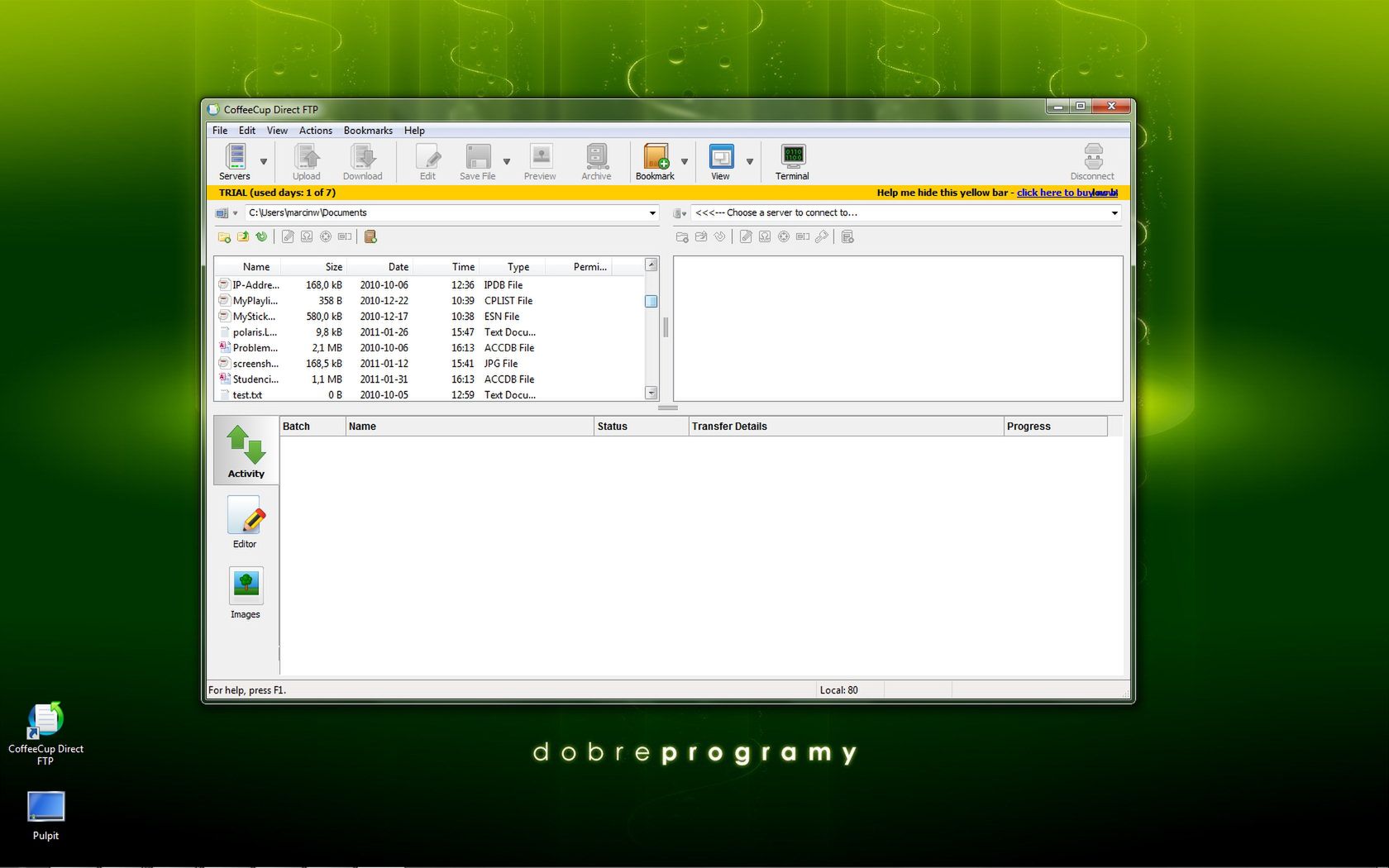
Task: Open 'Choose a server to connect to' dropdown
Action: [1115, 213]
